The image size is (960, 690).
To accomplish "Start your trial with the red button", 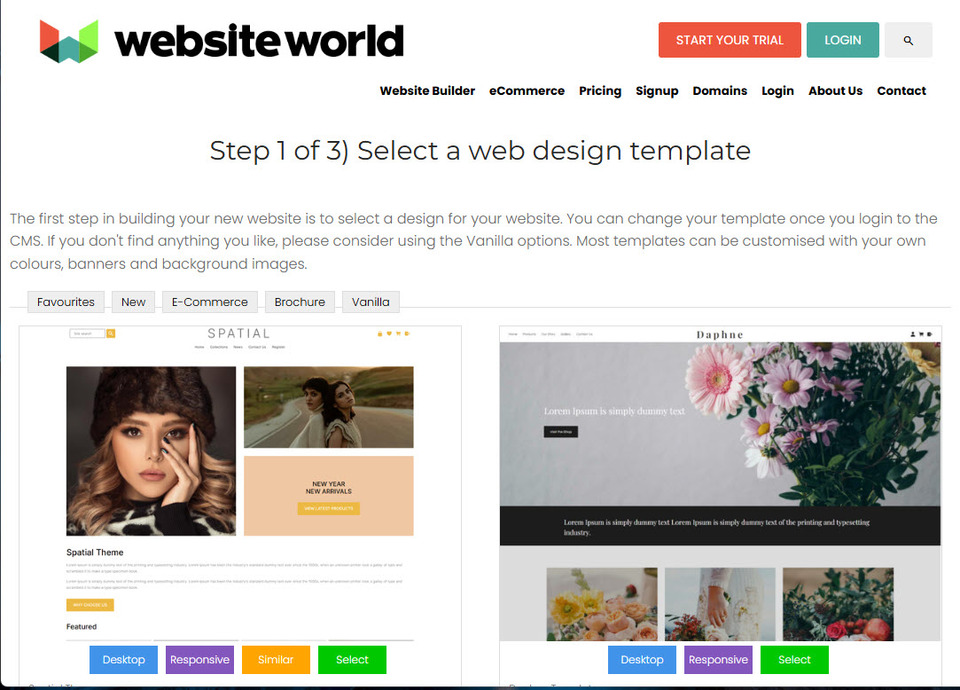I will pyautogui.click(x=729, y=40).
